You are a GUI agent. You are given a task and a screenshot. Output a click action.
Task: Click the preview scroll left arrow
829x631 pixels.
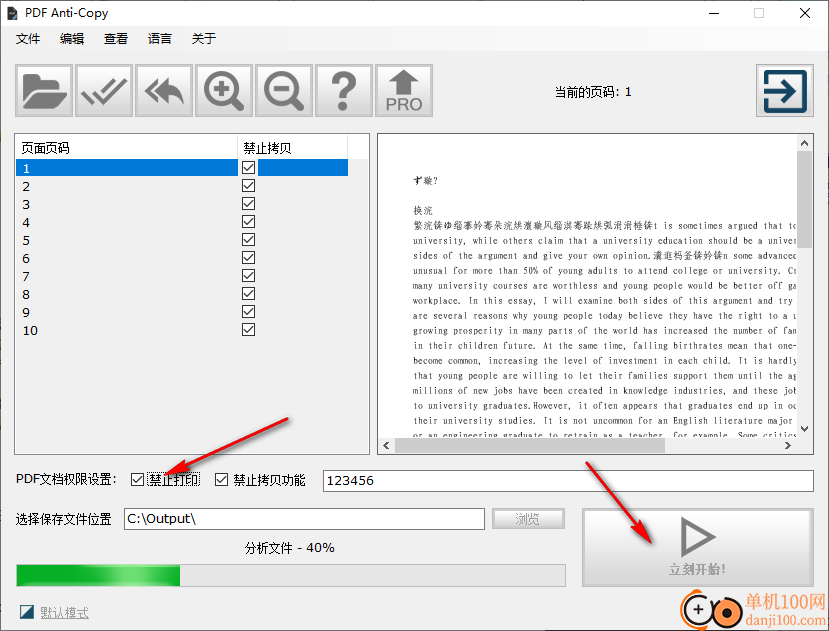click(386, 445)
